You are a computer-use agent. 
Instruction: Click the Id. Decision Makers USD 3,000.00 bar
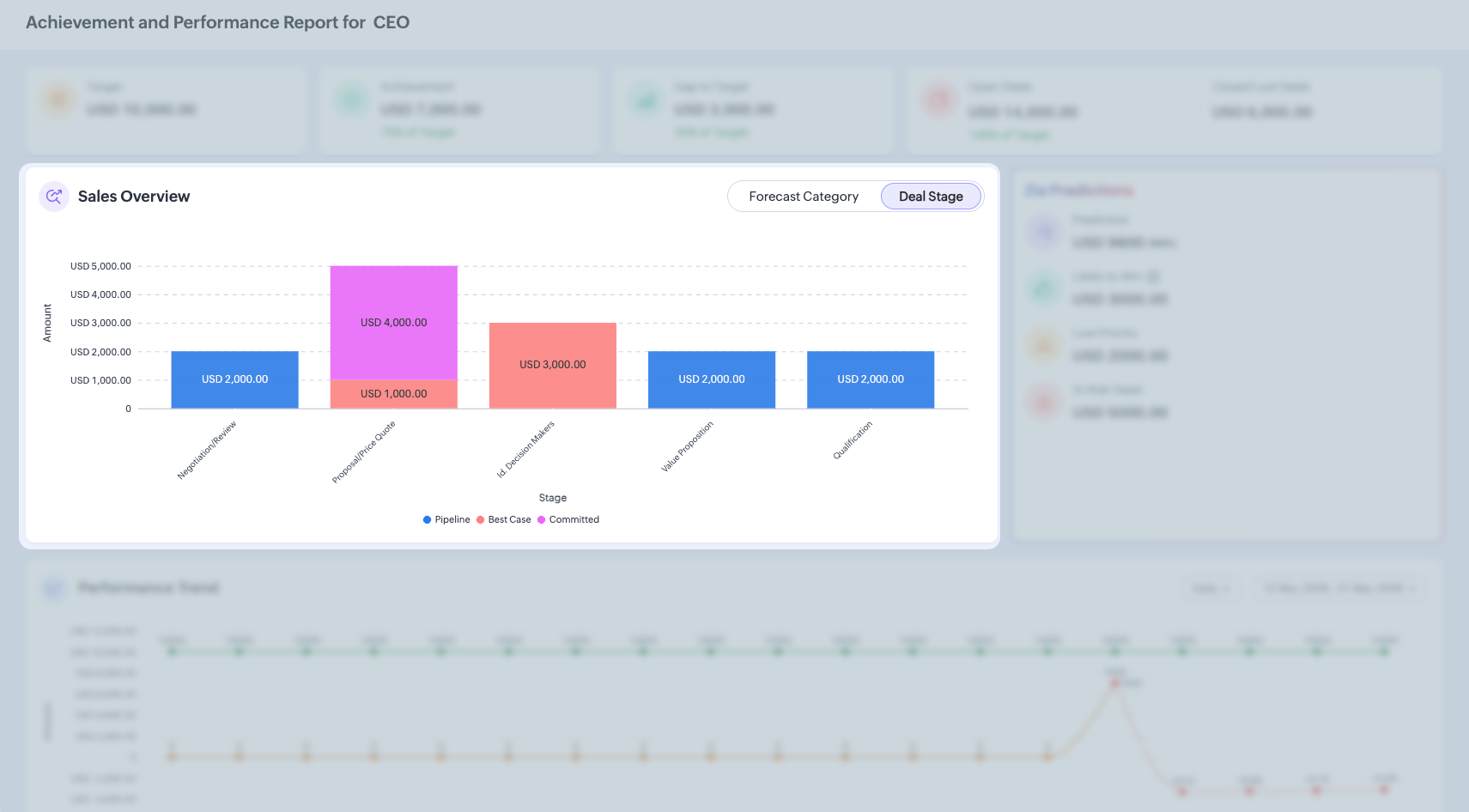[553, 366]
